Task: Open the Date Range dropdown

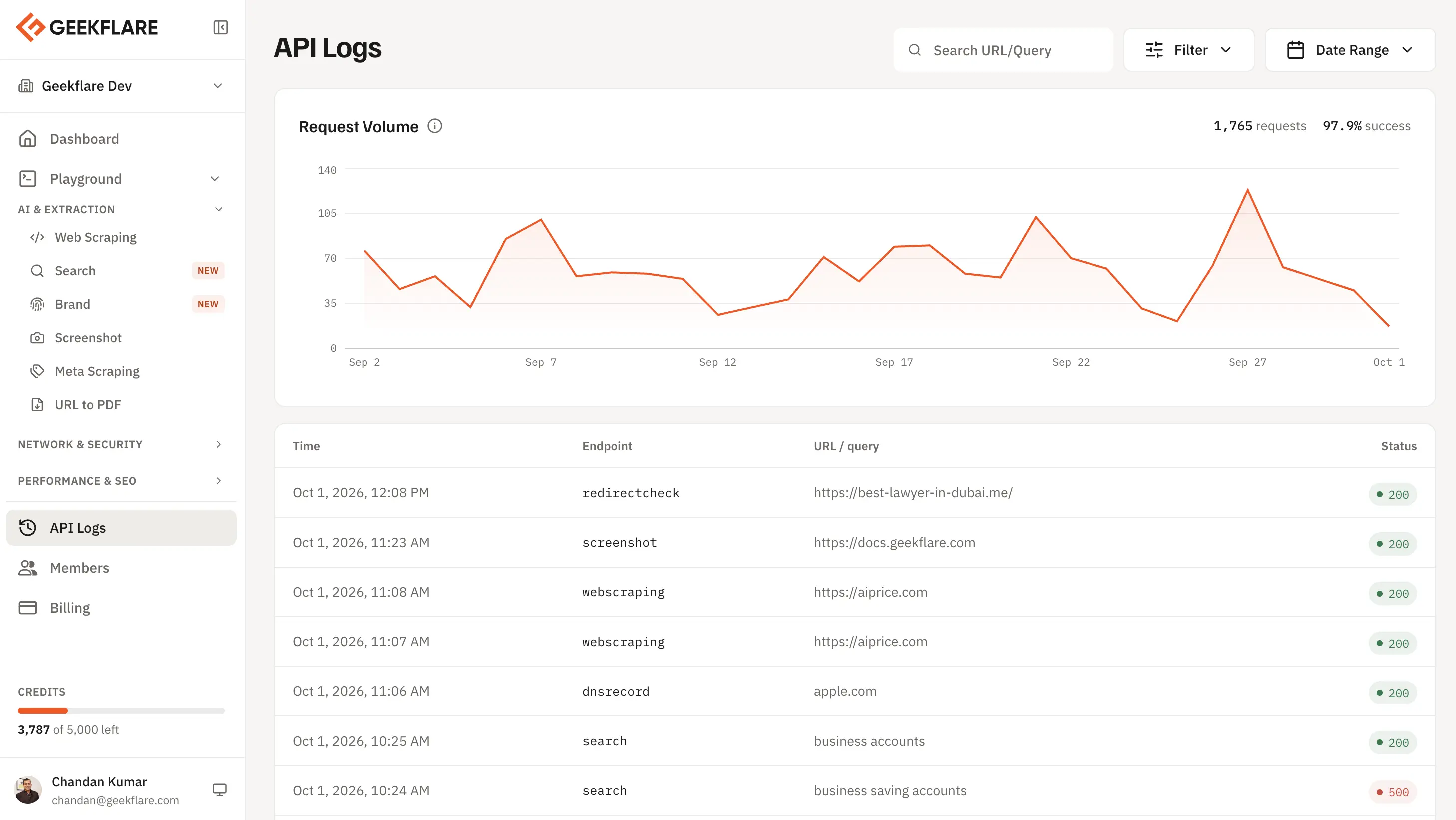Action: coord(1350,50)
